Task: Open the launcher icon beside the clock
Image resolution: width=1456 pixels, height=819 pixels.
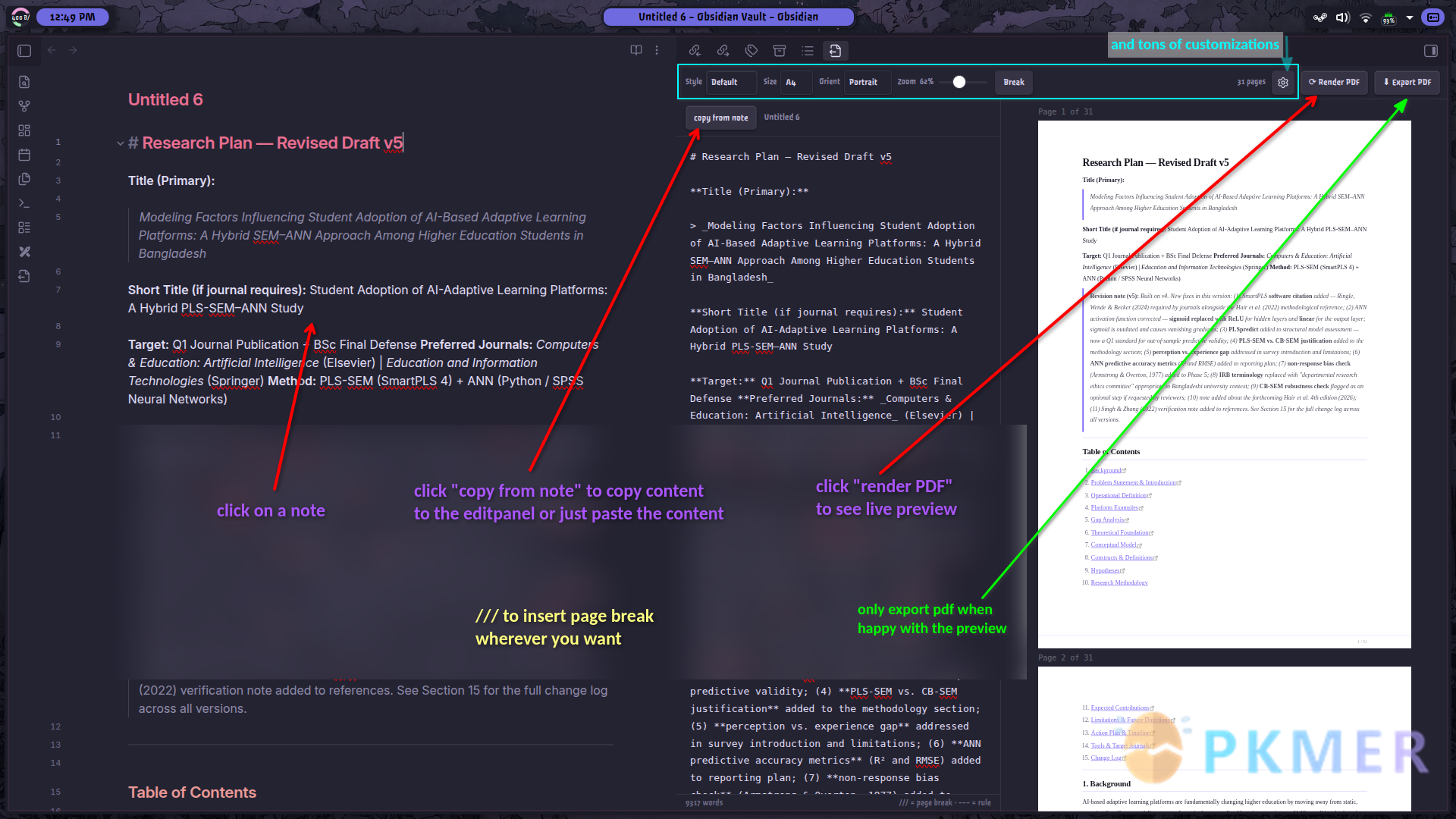Action: [x=20, y=17]
